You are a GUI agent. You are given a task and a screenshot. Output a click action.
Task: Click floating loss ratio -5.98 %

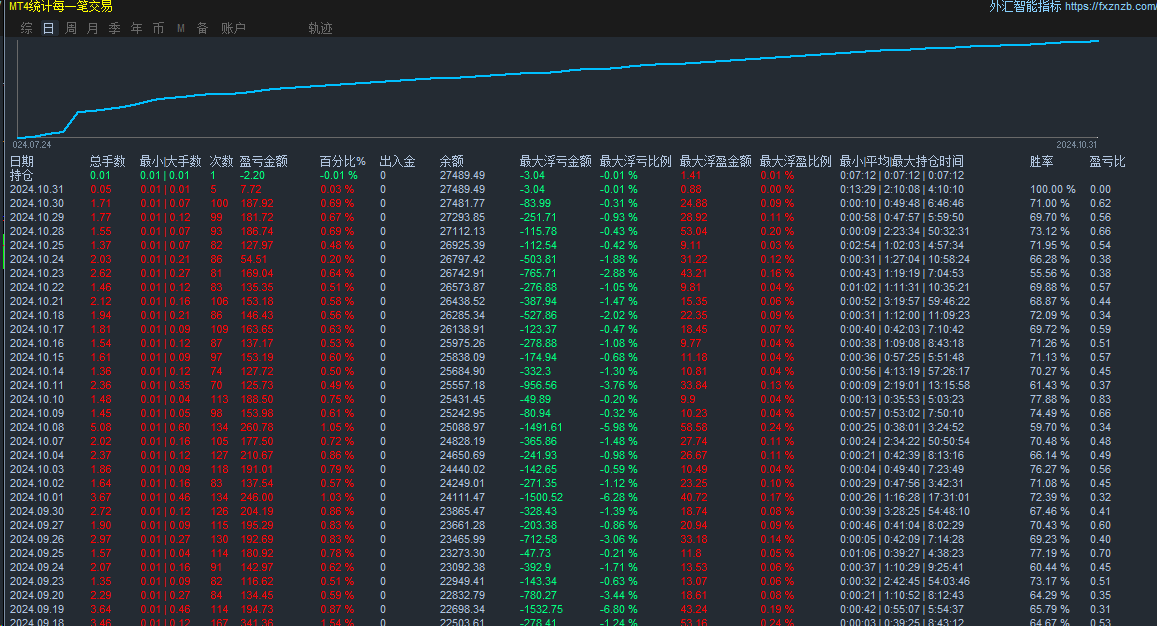(x=618, y=427)
